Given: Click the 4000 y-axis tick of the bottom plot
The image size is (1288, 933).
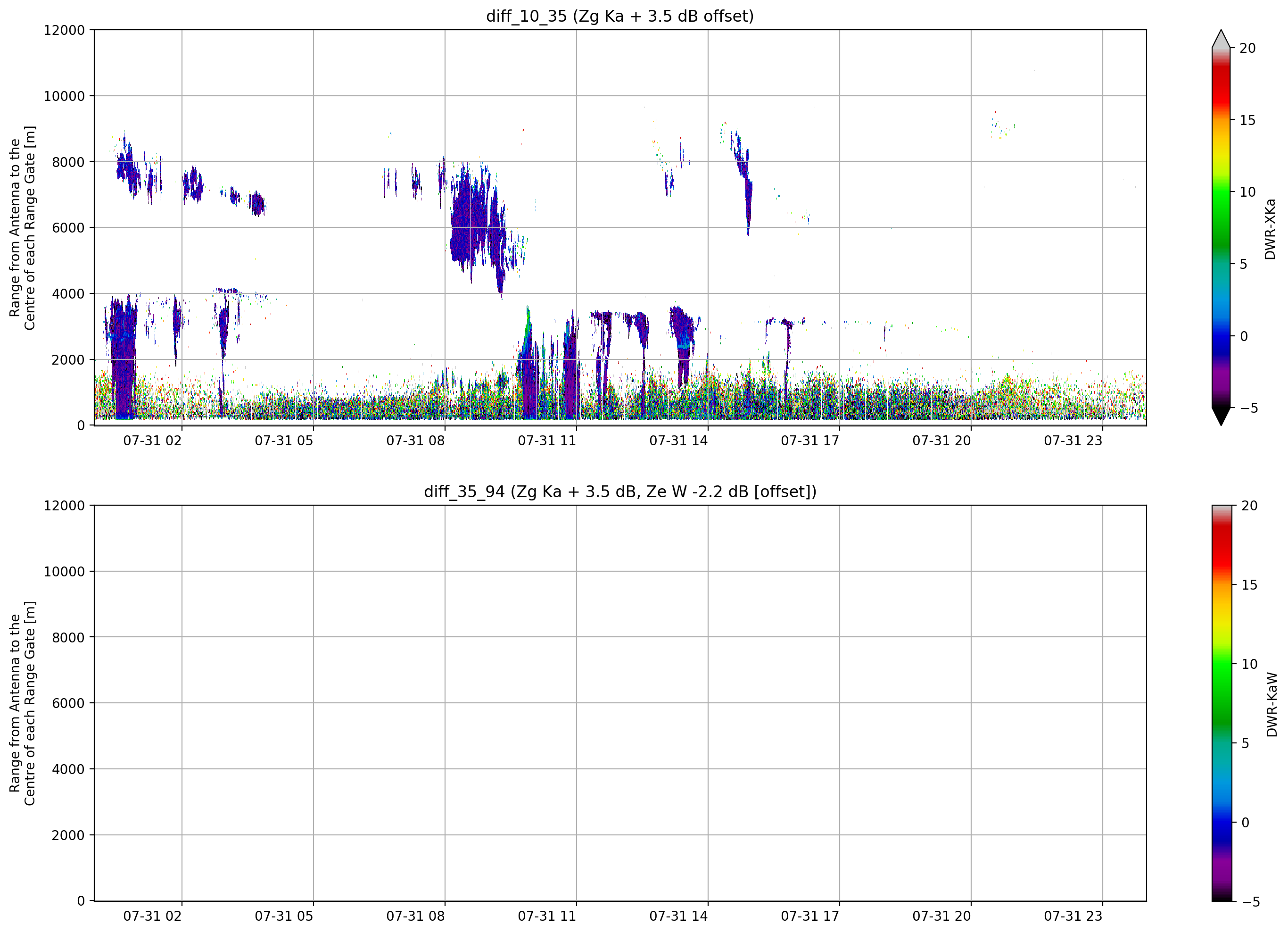Looking at the screenshot, I should [68, 769].
